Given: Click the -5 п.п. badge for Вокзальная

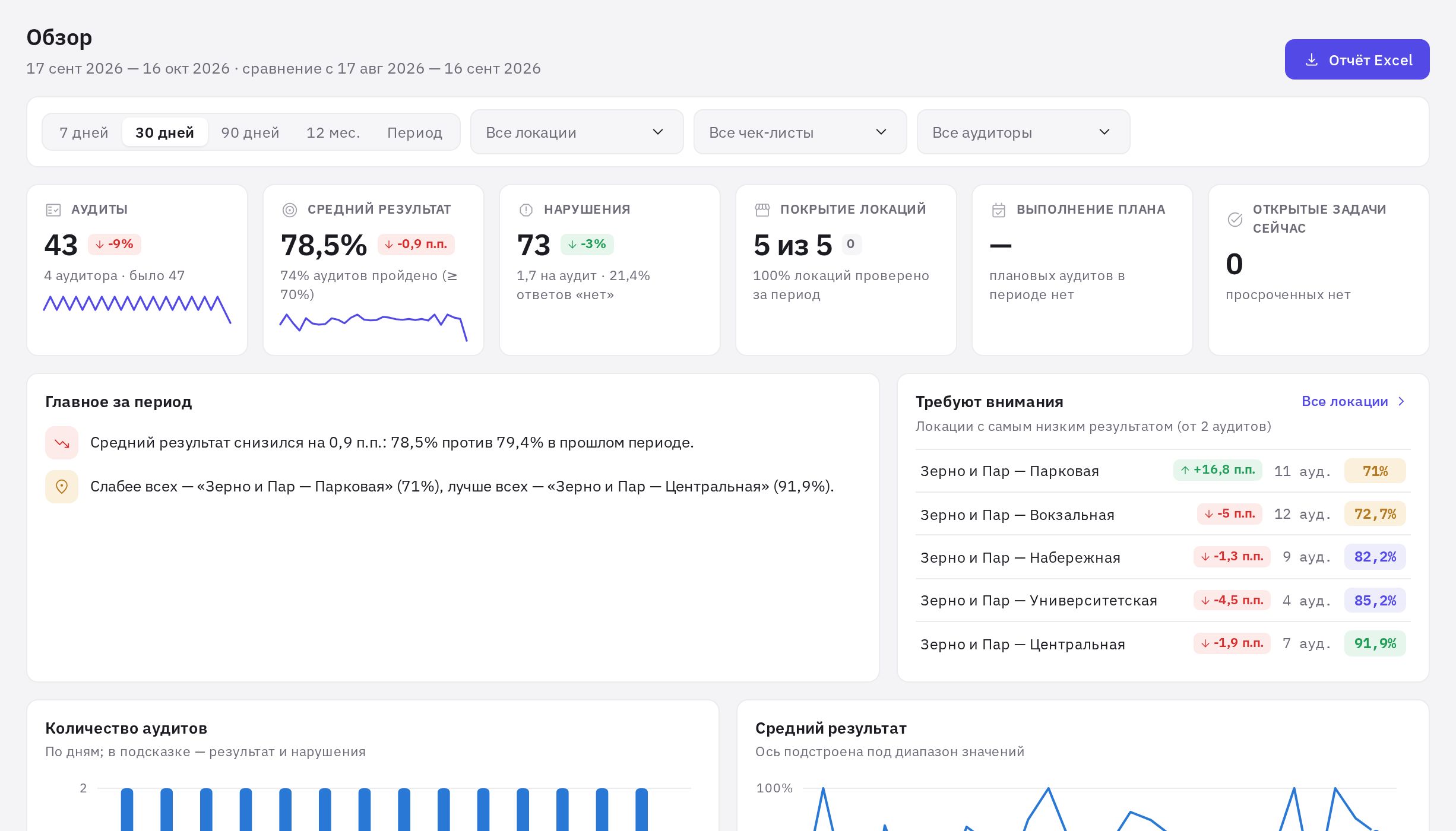Looking at the screenshot, I should (1229, 513).
